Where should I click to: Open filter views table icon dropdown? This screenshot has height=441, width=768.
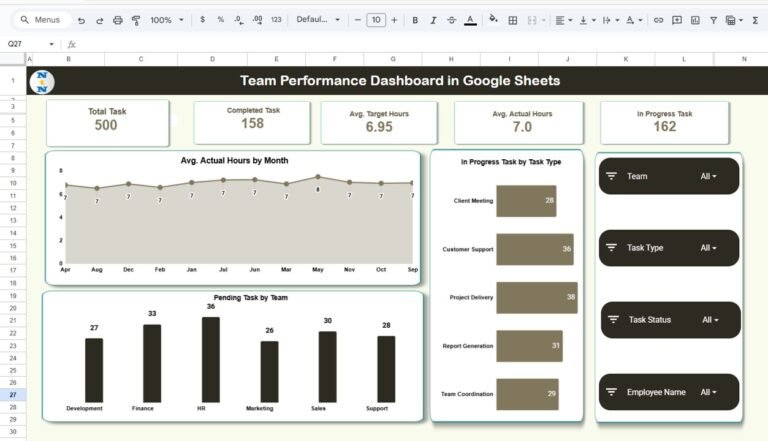point(734,20)
